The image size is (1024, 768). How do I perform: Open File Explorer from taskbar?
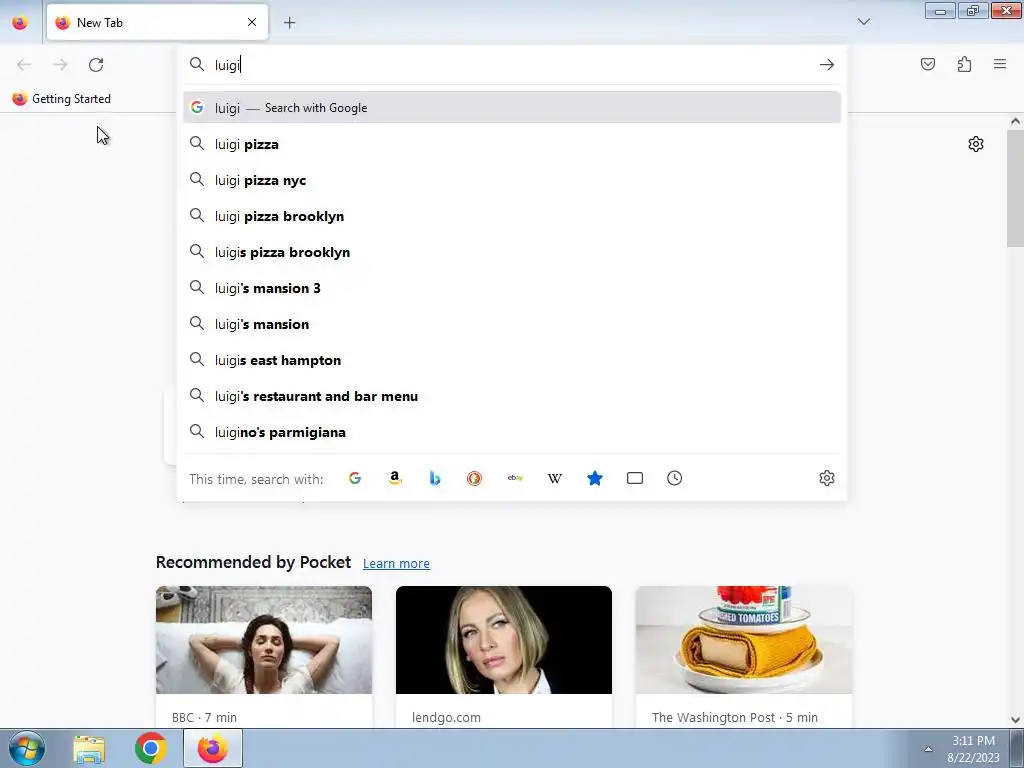pos(89,748)
